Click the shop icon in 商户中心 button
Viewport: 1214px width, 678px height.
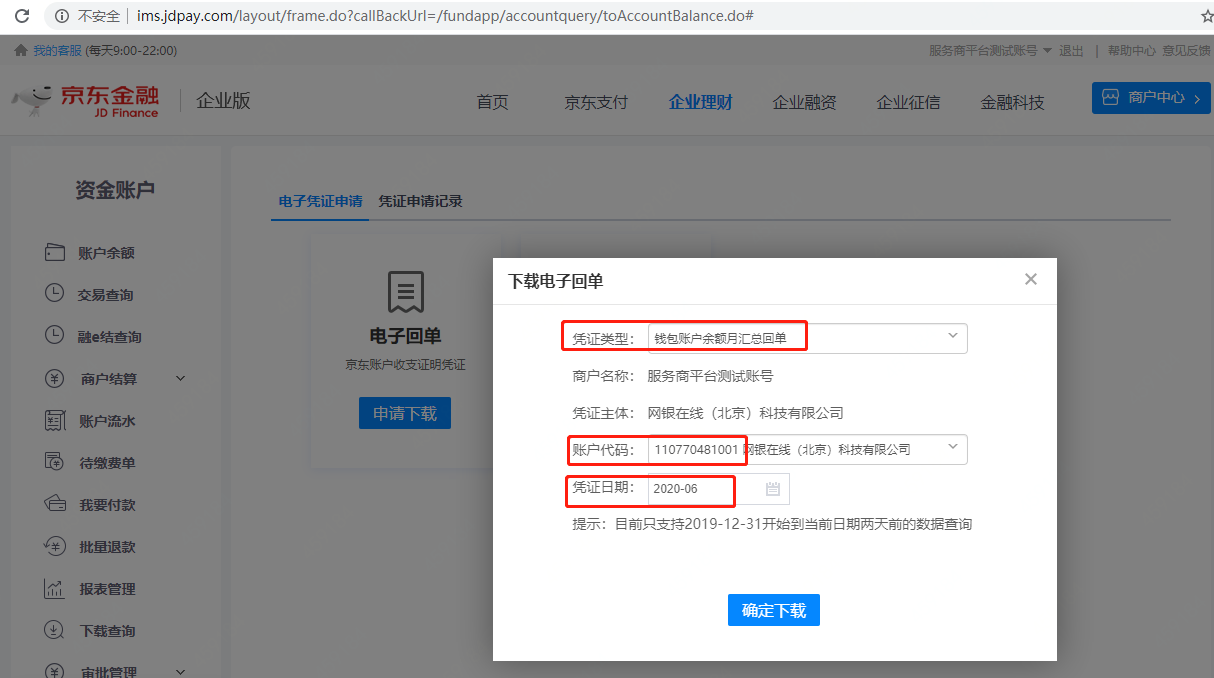click(x=1110, y=97)
